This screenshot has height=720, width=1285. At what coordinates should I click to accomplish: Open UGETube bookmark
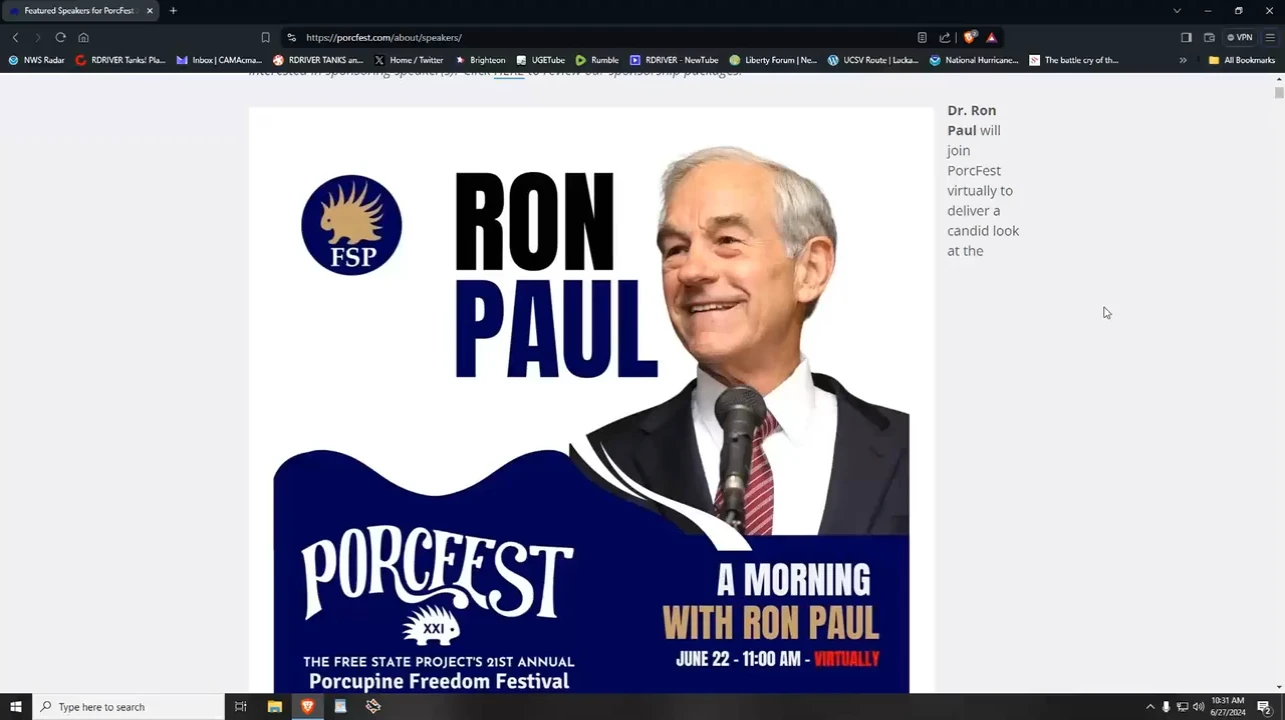[540, 60]
